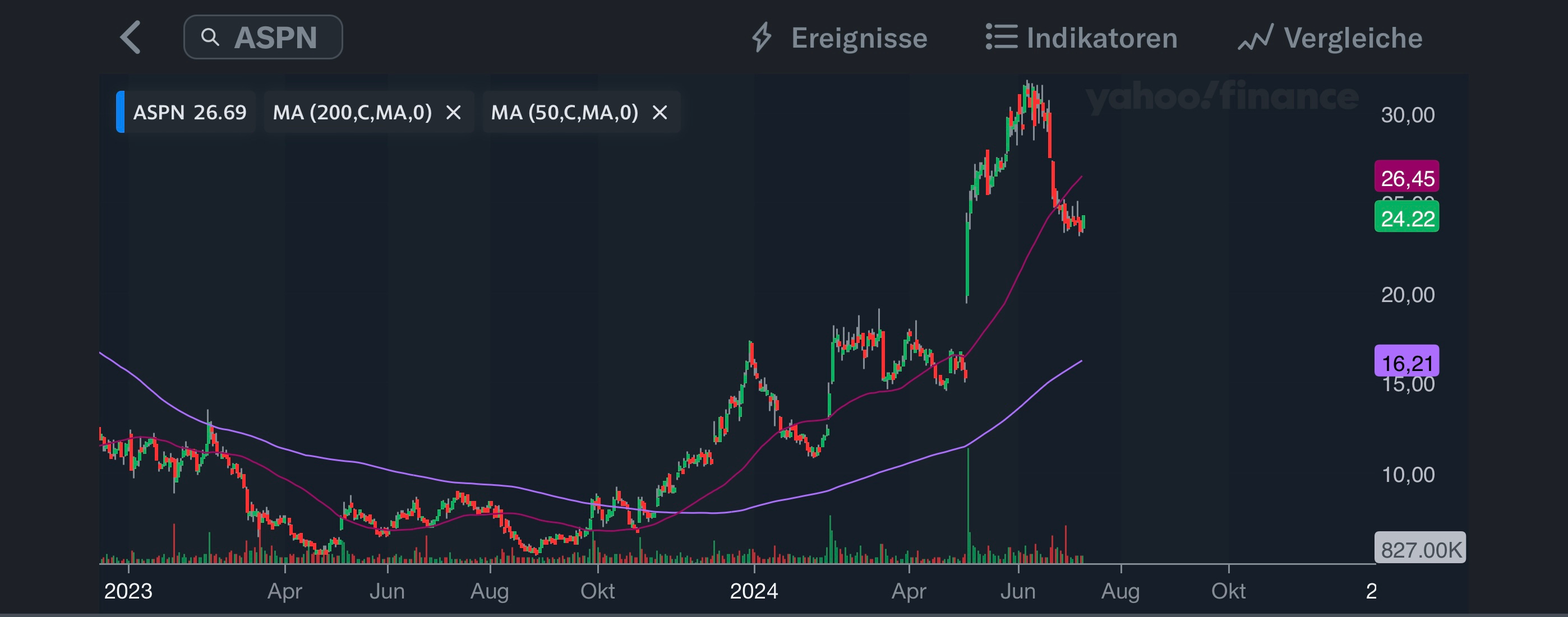Open the Indikatoren menu
Screen dimensions: 1568x617
click(x=1102, y=38)
